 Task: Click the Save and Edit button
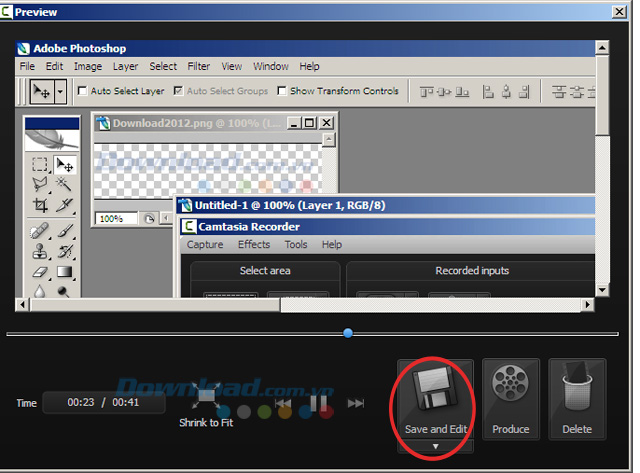click(436, 399)
